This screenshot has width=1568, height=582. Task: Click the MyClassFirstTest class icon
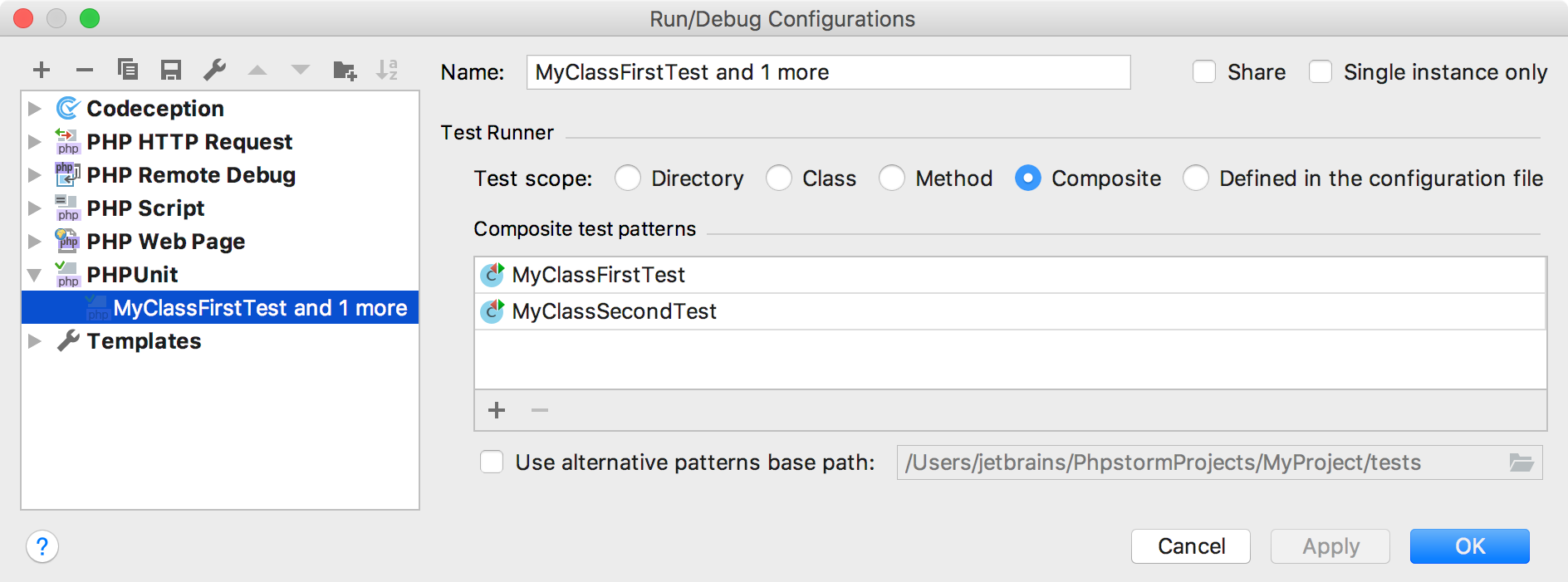point(493,274)
